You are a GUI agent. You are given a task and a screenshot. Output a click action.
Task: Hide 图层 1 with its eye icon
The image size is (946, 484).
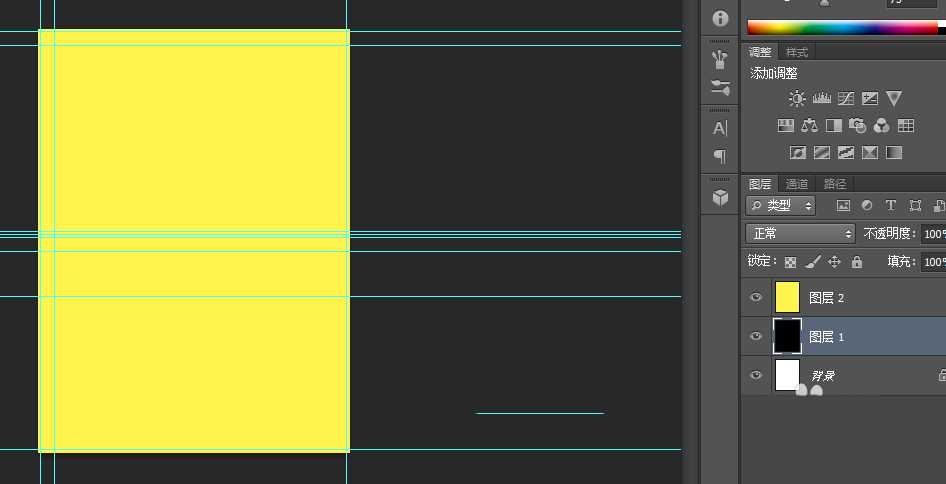click(x=756, y=336)
